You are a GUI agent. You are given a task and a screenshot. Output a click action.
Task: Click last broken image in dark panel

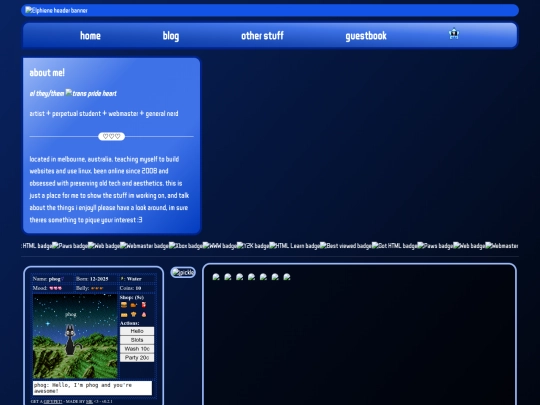[287, 277]
